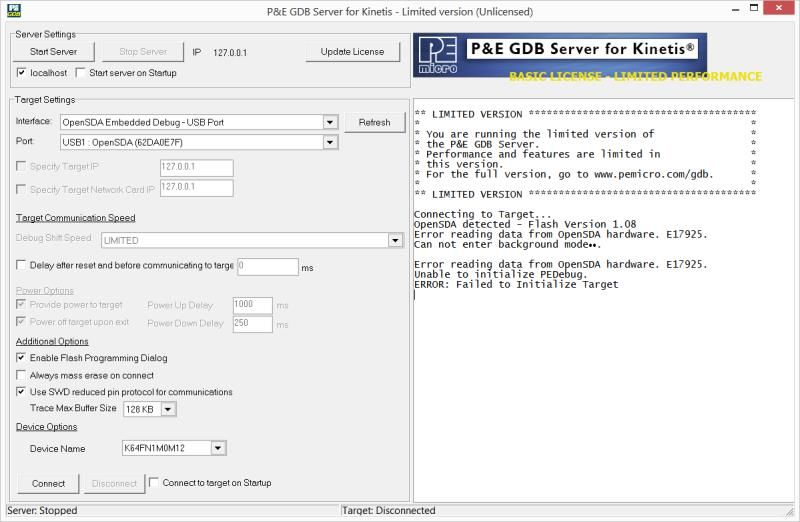Screen dimensions: 800x522
Task: Click 'ERROR: Failed to Initialize Target' line
Action: click(x=516, y=285)
